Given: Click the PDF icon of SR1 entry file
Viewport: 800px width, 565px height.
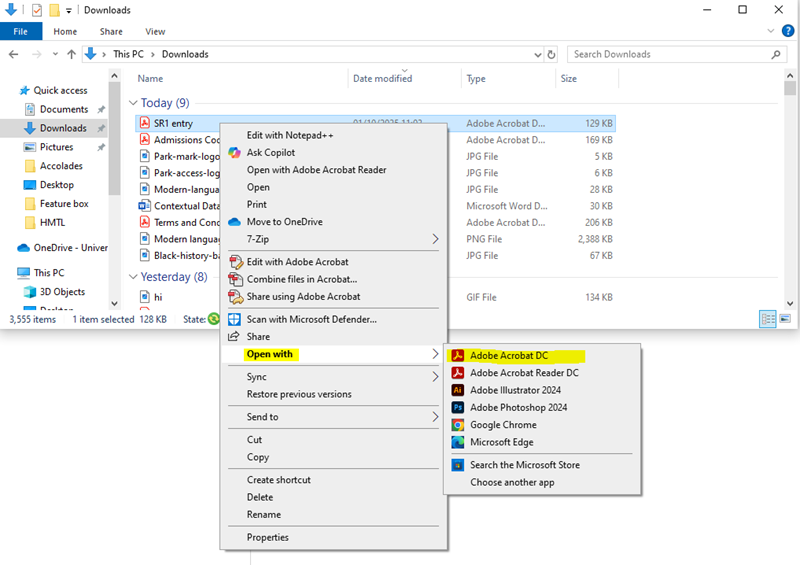Looking at the screenshot, I should pyautogui.click(x=145, y=123).
